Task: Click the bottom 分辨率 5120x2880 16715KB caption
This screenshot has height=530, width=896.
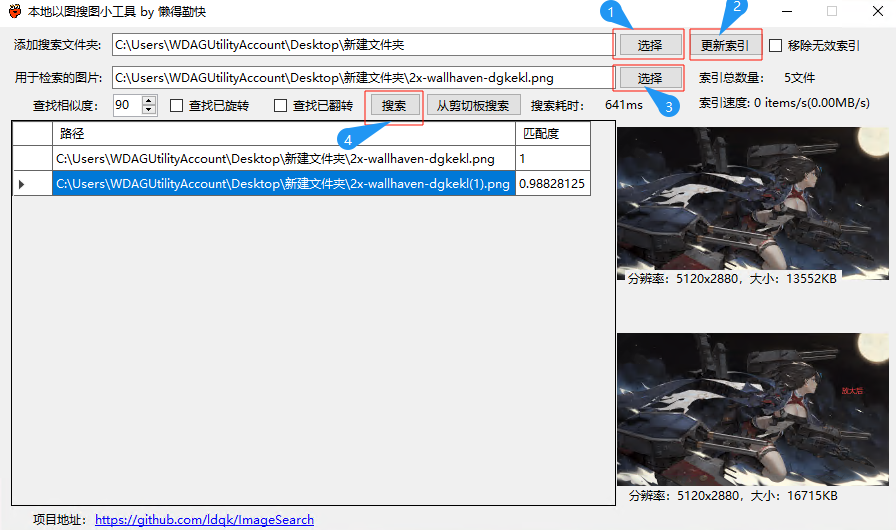Action: pos(733,496)
